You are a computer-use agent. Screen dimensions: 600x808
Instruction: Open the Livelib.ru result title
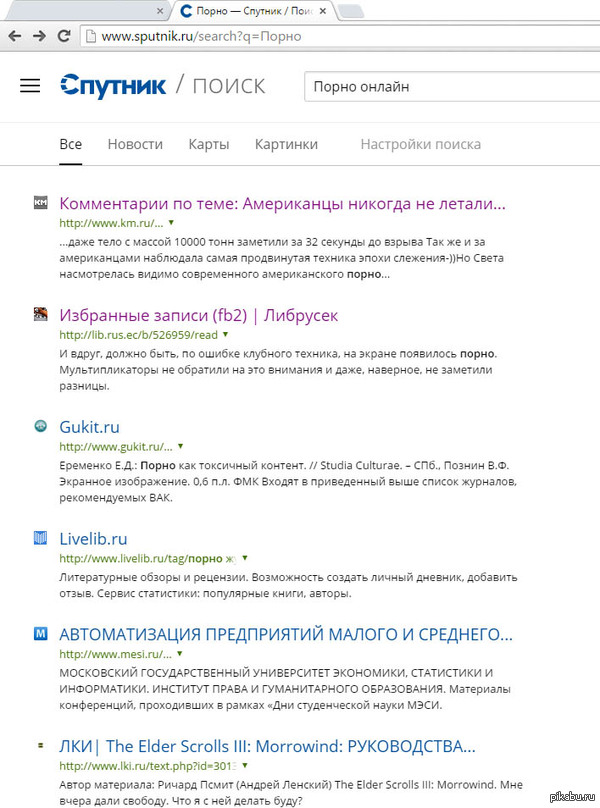pyautogui.click(x=93, y=538)
